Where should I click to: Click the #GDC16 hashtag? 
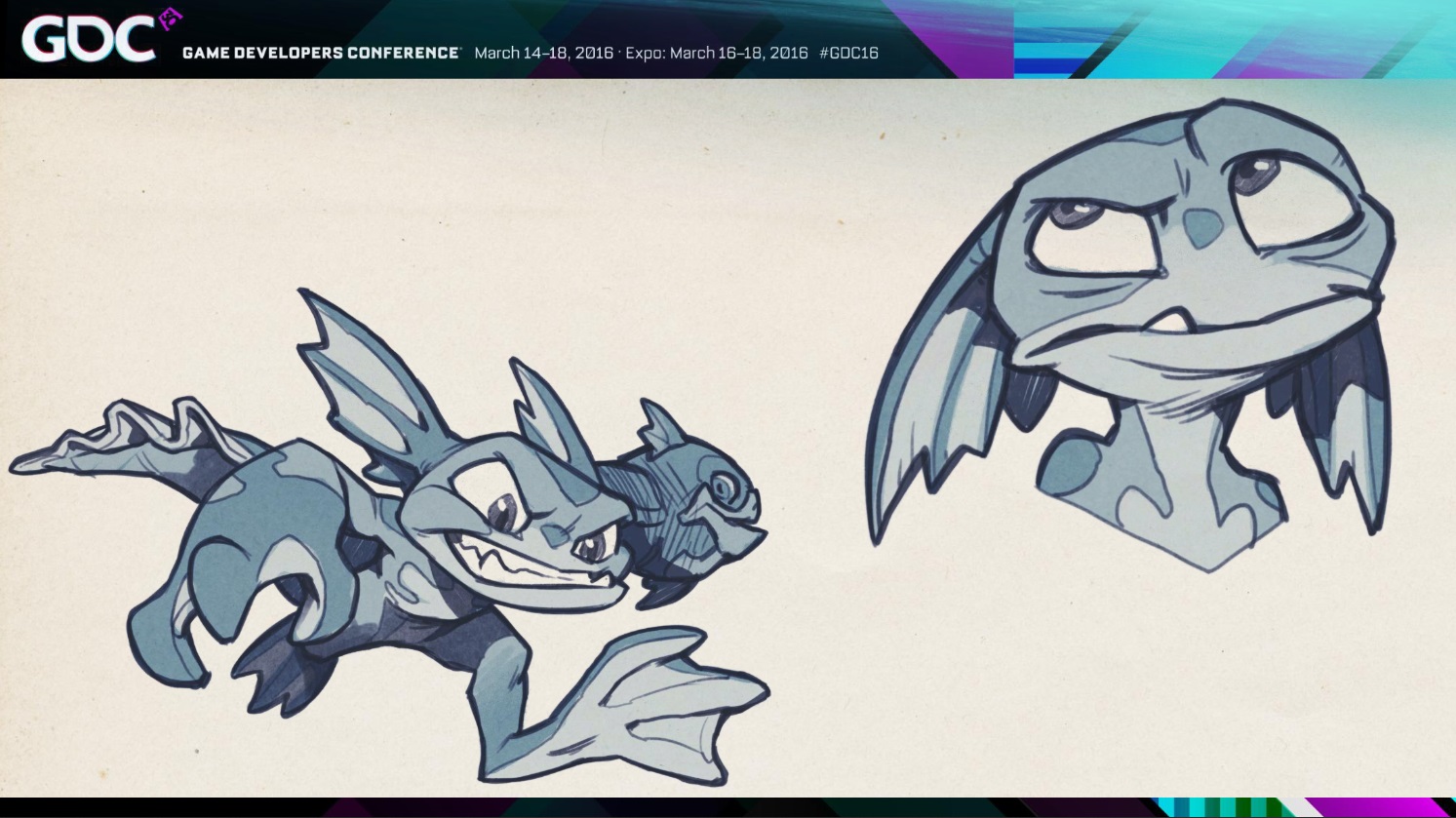pos(848,53)
